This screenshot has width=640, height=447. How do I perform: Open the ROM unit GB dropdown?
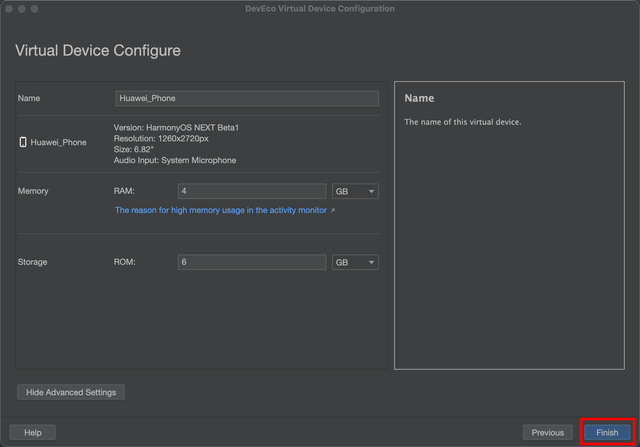click(x=355, y=262)
